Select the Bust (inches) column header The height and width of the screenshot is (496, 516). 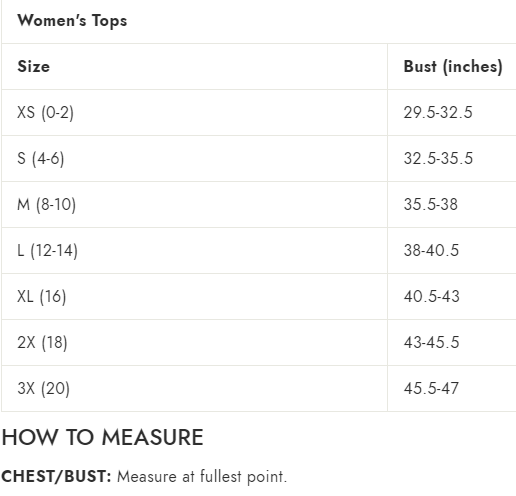(x=453, y=67)
